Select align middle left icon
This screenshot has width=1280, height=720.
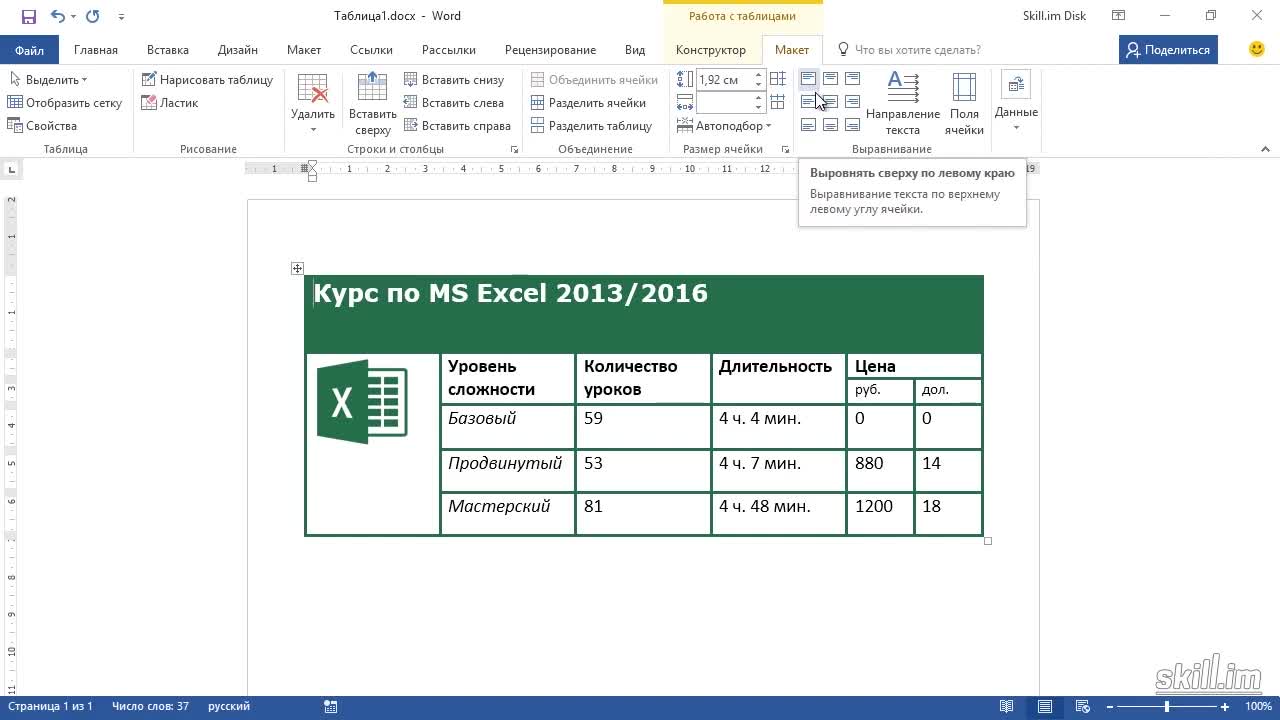point(808,102)
